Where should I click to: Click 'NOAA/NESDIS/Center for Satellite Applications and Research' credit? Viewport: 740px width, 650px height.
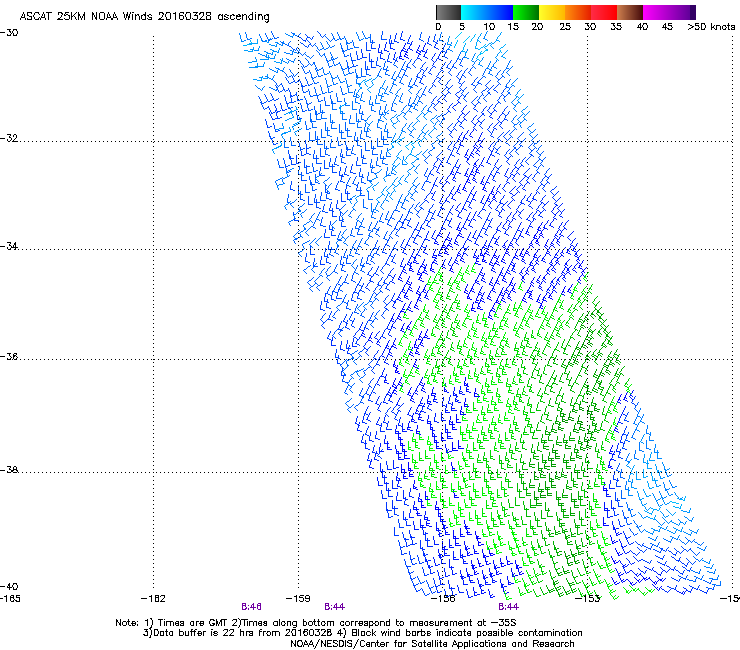[x=432, y=644]
